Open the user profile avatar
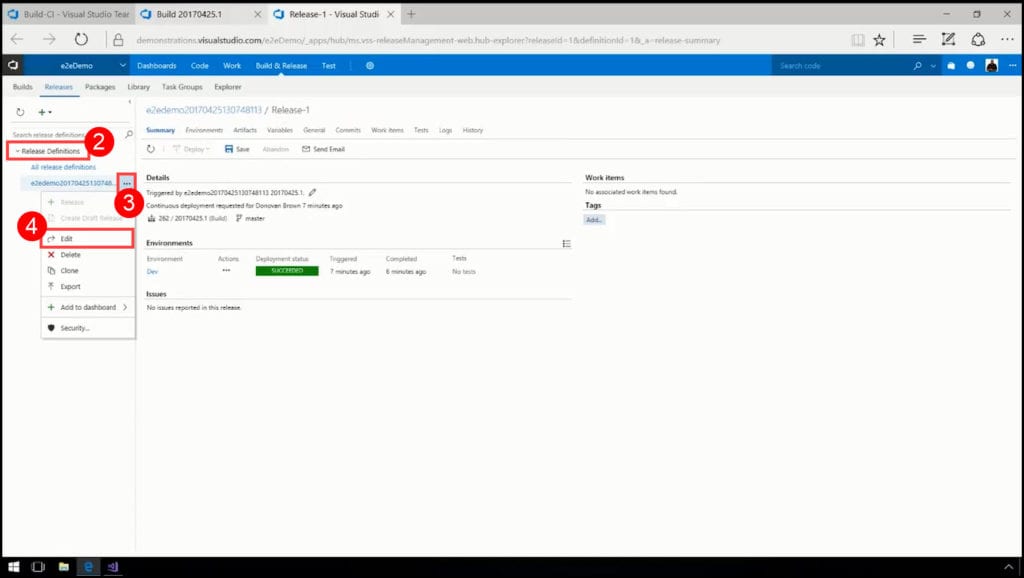This screenshot has width=1024, height=578. pyautogui.click(x=991, y=65)
